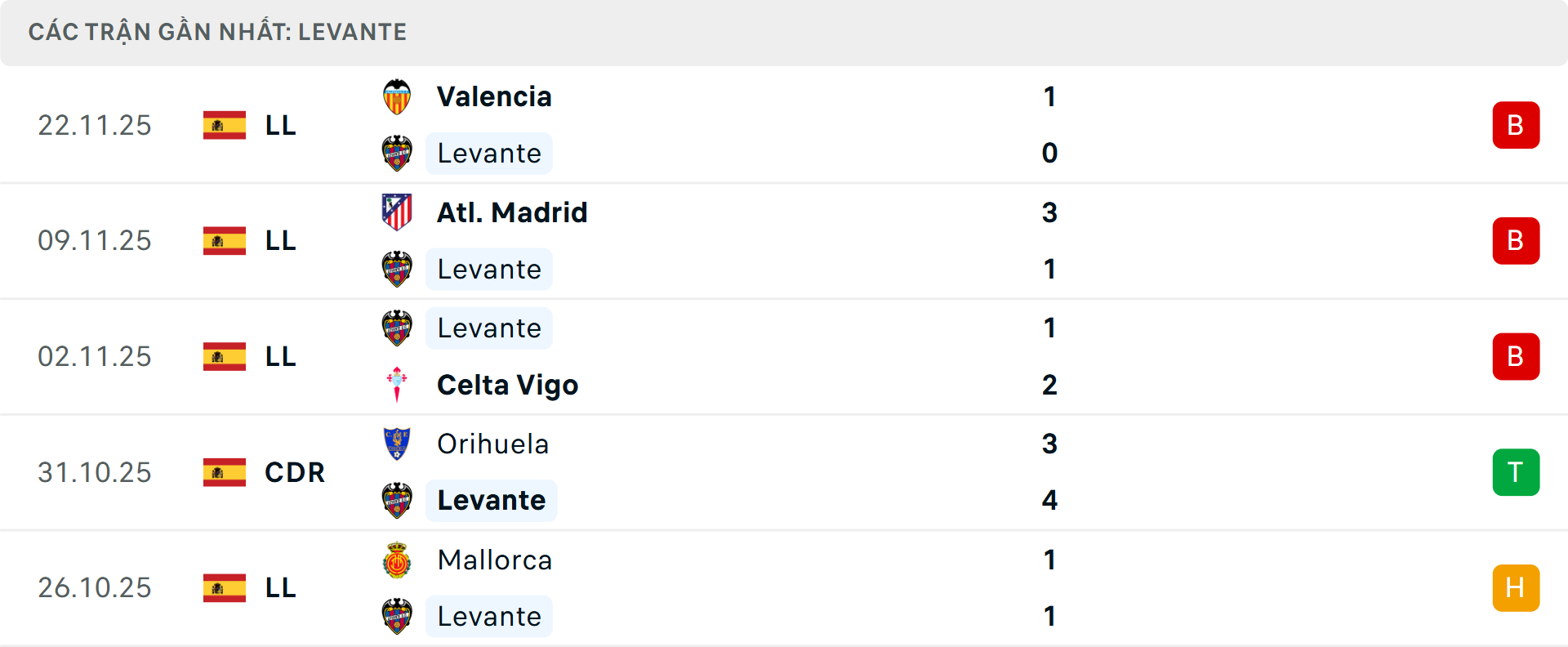Viewport: 1568px width, 647px height.
Task: Click the Celta Vigo club crest
Action: pos(397,385)
